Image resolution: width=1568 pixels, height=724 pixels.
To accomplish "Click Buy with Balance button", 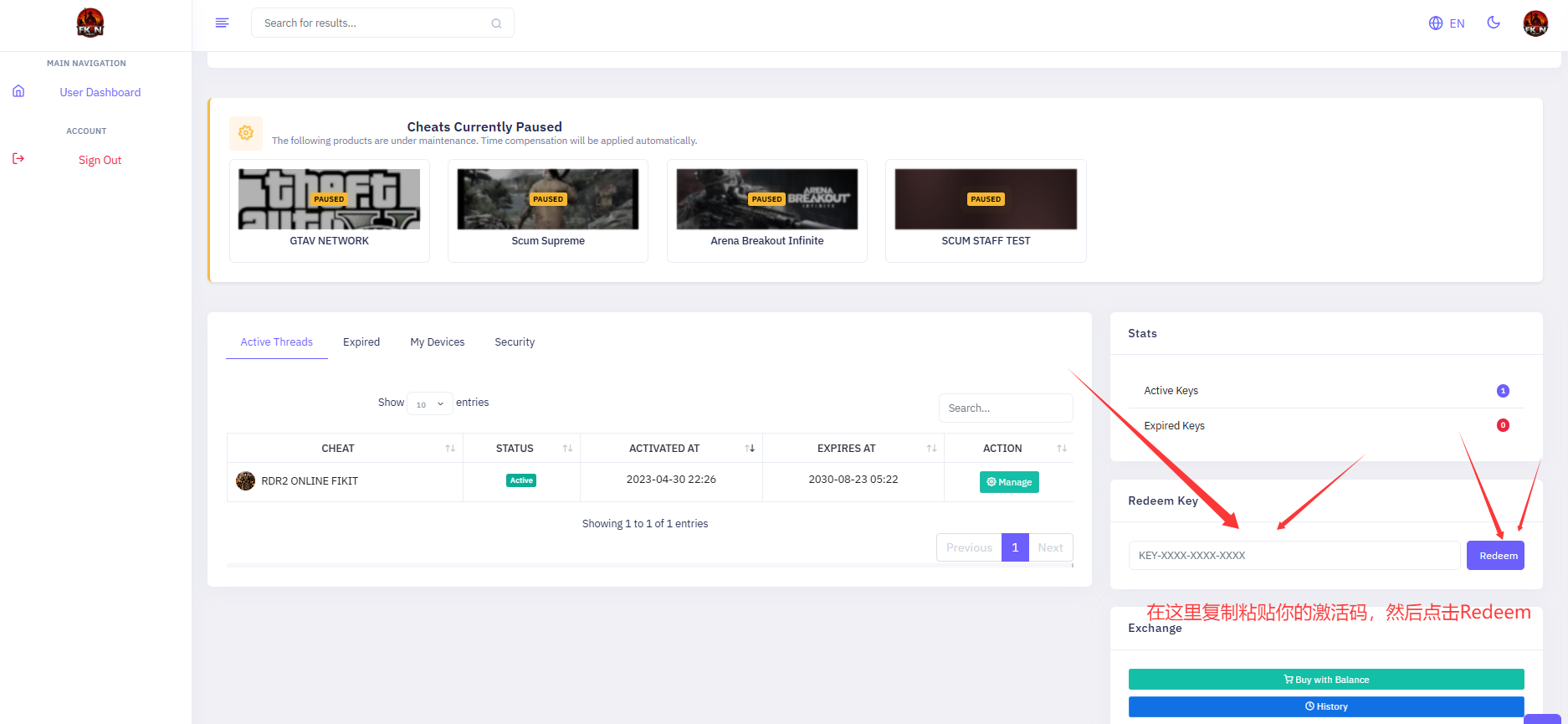I will [1326, 680].
